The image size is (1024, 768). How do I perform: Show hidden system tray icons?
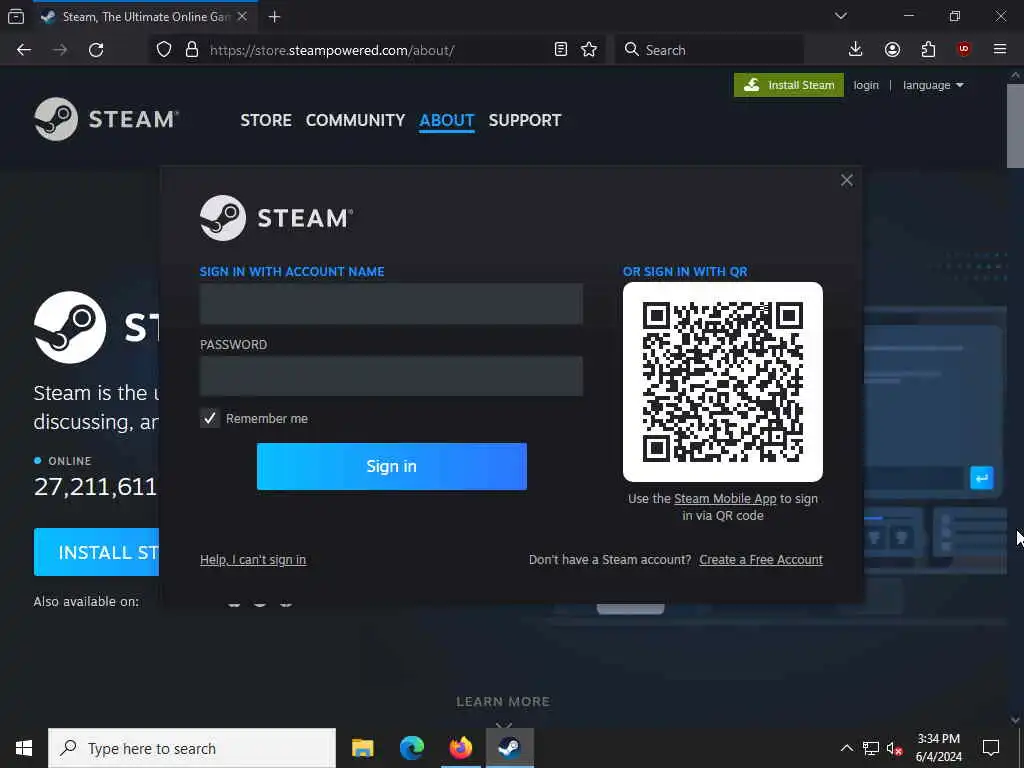coord(846,748)
